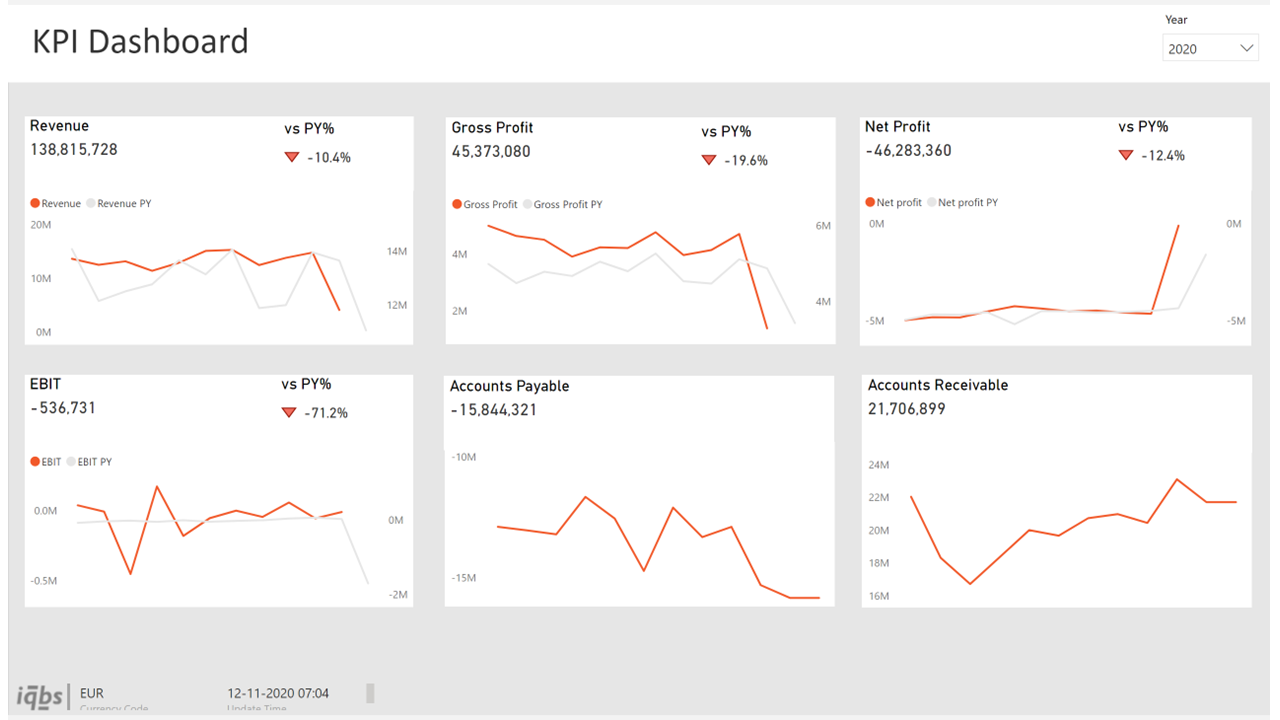Open the Year dropdown

pyautogui.click(x=1209, y=48)
